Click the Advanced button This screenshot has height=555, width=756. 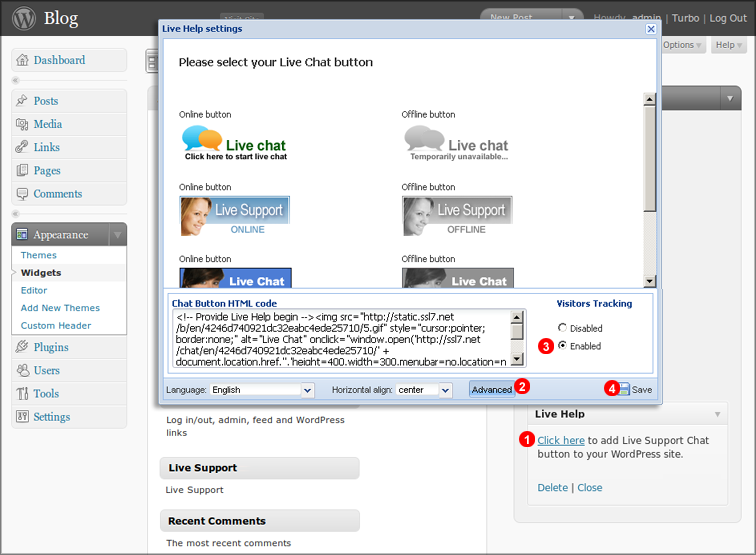click(492, 389)
